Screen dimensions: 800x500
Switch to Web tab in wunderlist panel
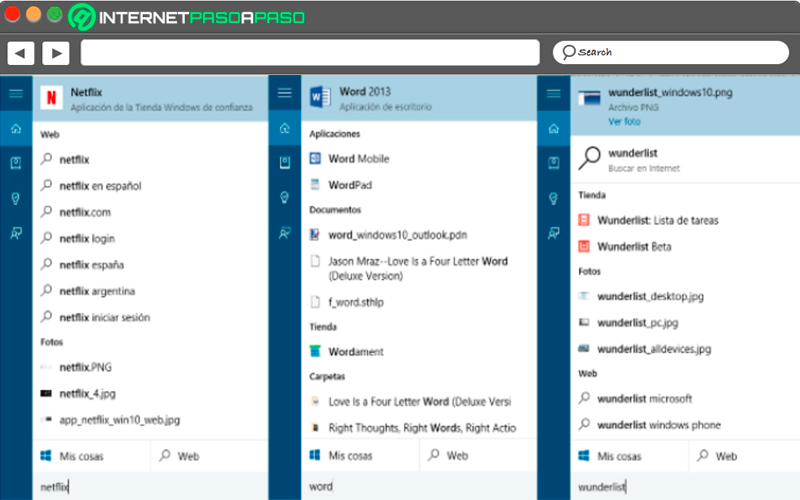[x=744, y=456]
